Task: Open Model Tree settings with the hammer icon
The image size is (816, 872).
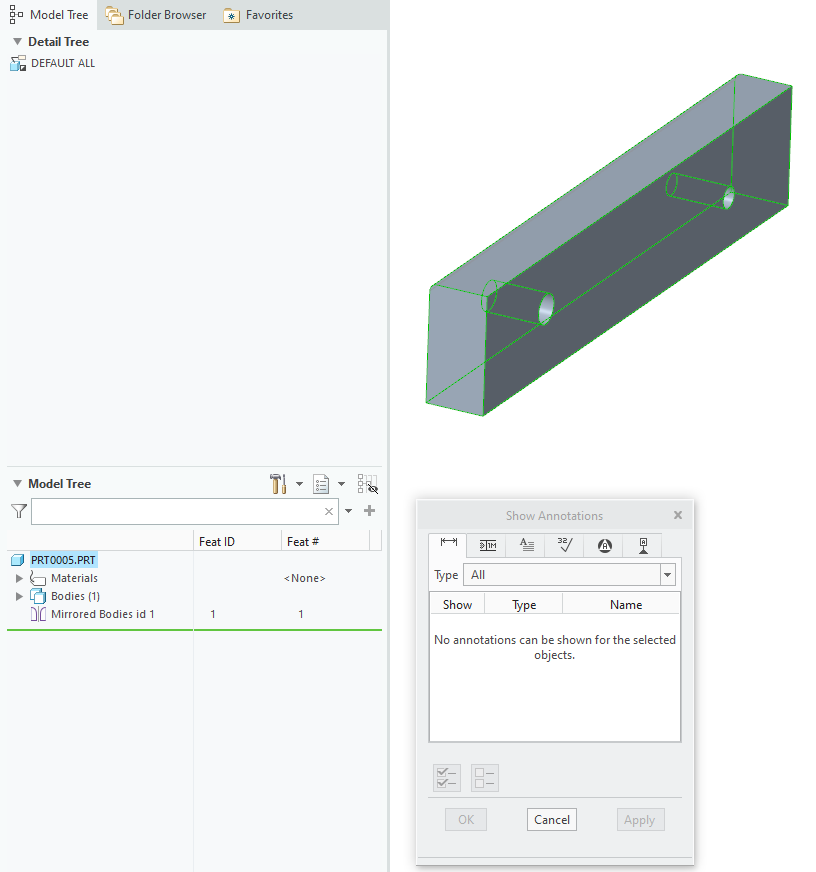Action: pos(277,484)
